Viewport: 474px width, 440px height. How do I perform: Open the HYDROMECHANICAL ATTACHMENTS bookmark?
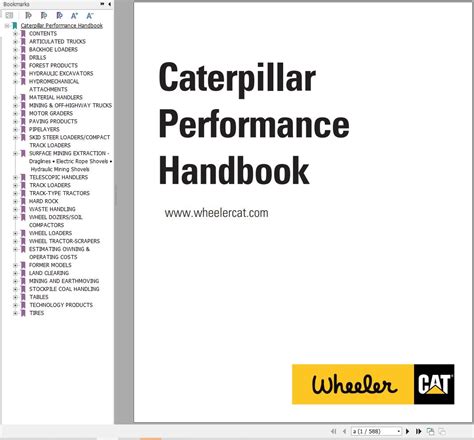tap(54, 86)
